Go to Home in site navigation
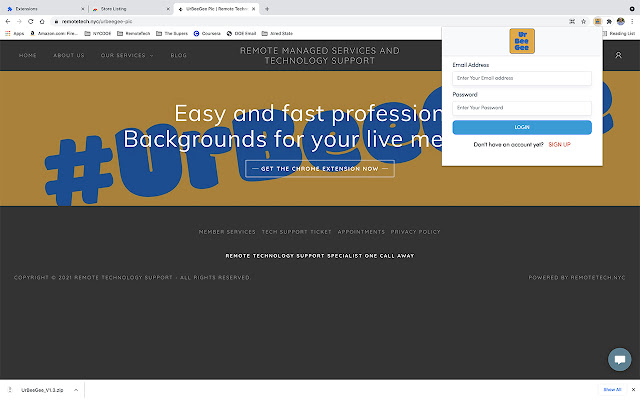This screenshot has height=400, width=640. coord(28,55)
